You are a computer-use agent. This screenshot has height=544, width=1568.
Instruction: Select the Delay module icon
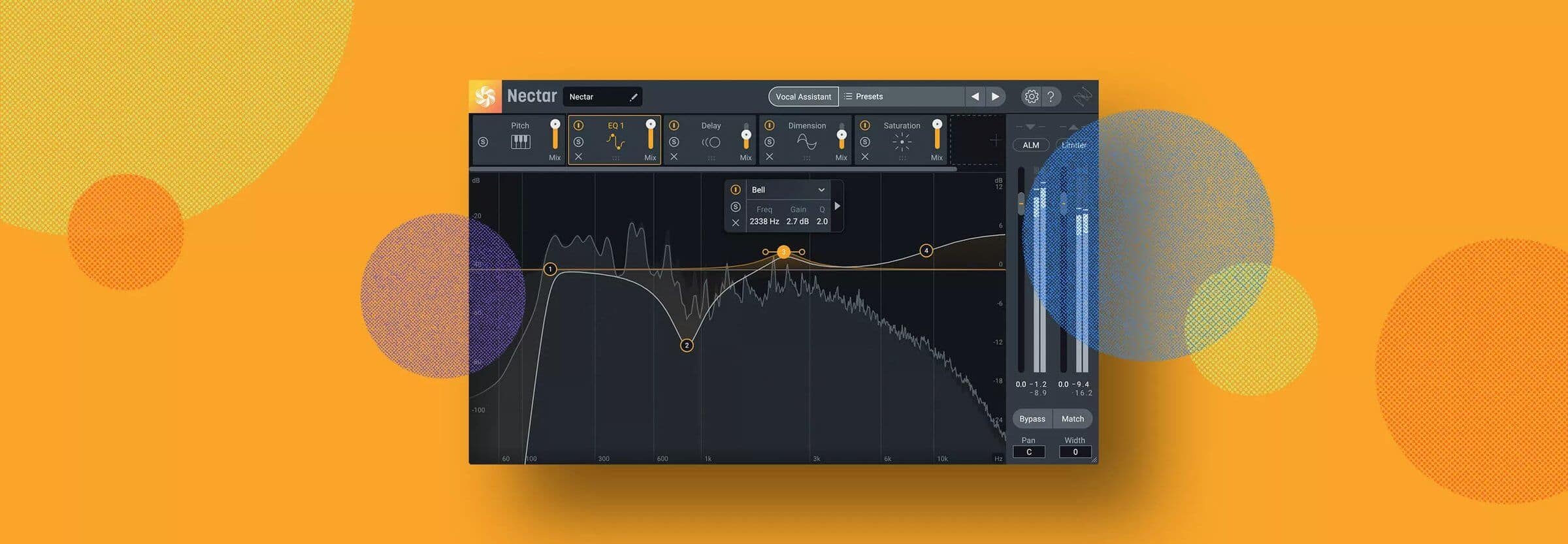pyautogui.click(x=711, y=142)
